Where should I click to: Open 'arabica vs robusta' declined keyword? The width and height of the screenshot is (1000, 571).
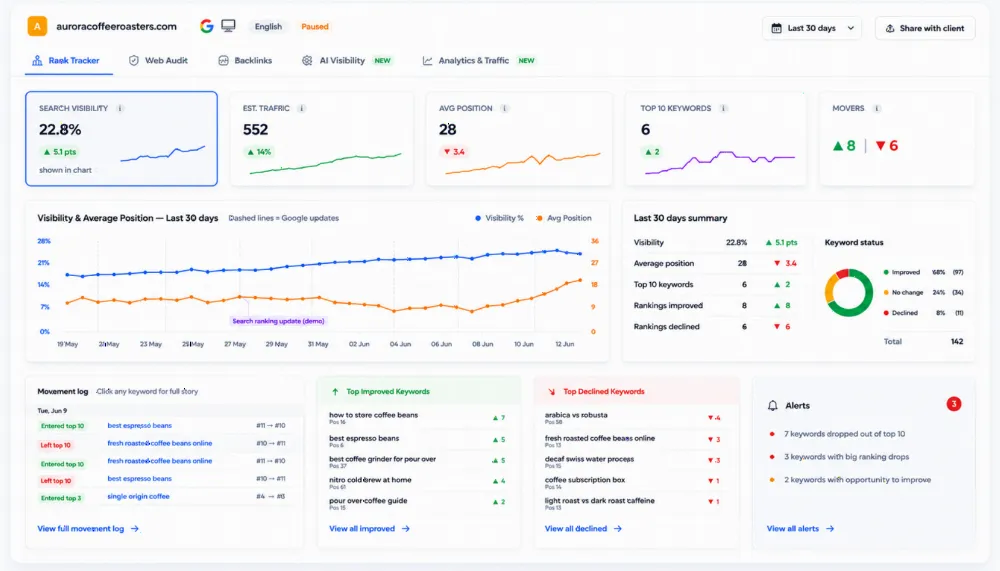click(576, 415)
